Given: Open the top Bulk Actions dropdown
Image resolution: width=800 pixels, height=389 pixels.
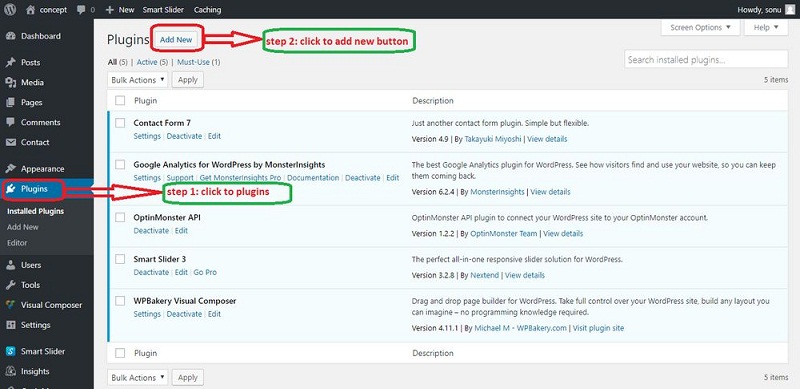Looking at the screenshot, I should 138,80.
